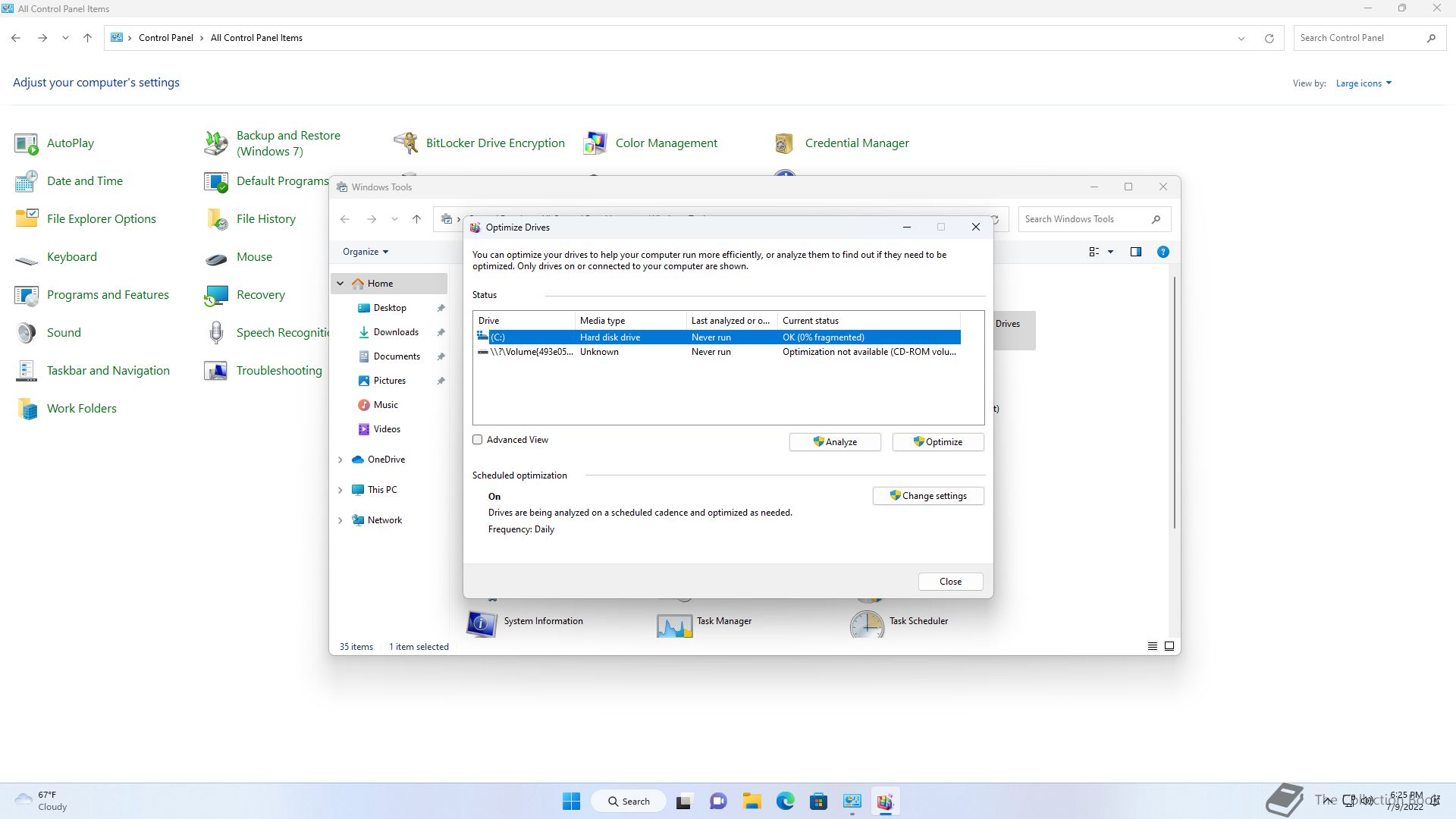The height and width of the screenshot is (819, 1456).
Task: Click the Windows Tools vertical scrollbar
Action: tap(1174, 402)
